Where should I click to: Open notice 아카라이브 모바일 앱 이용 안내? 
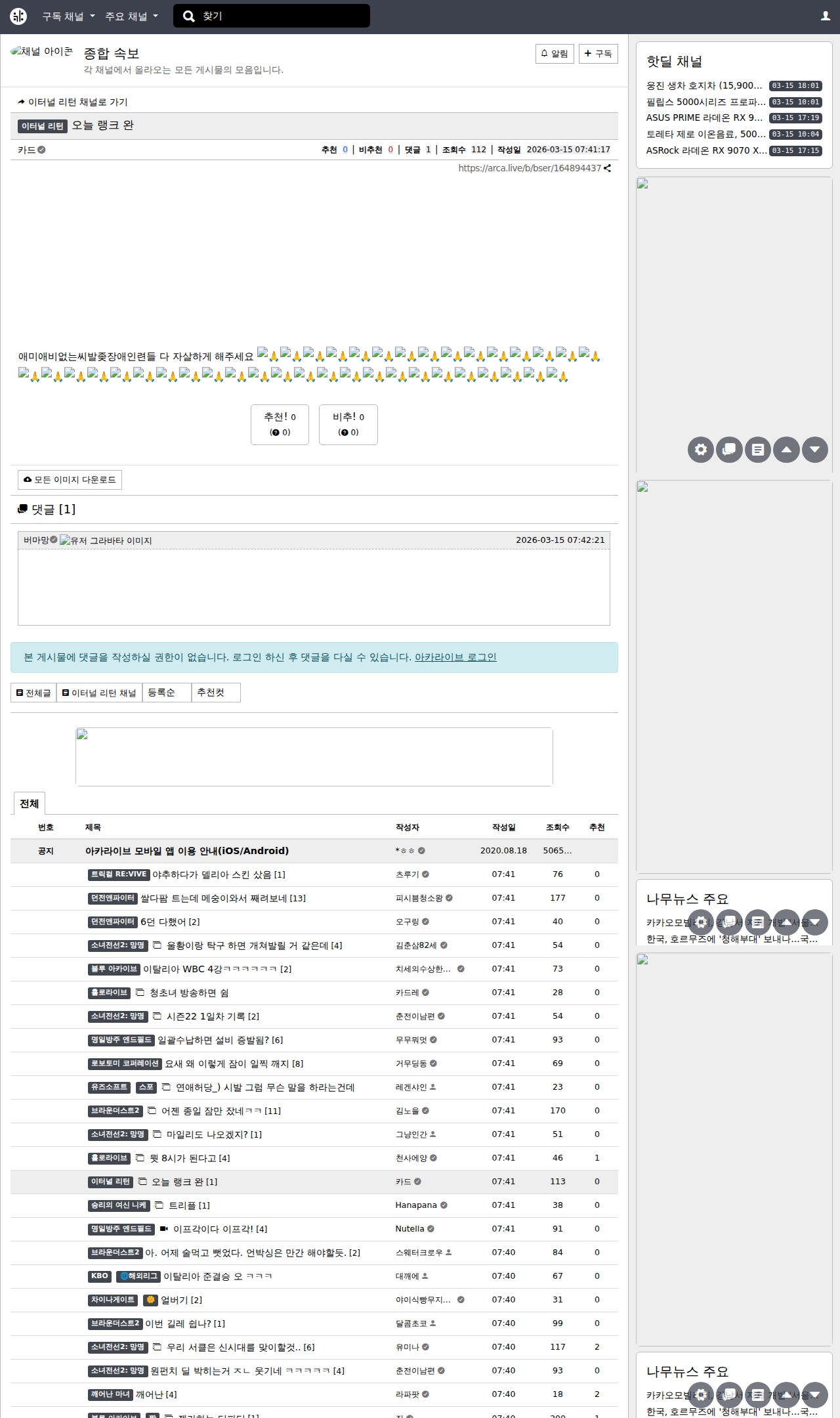coord(187,851)
